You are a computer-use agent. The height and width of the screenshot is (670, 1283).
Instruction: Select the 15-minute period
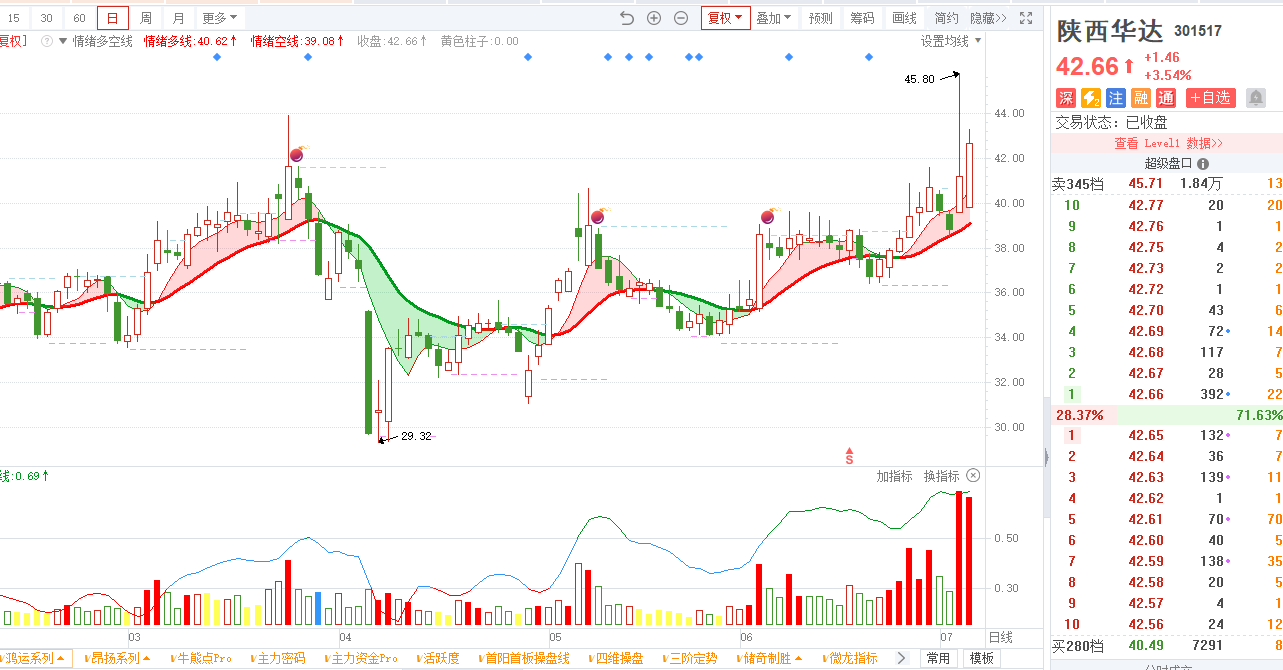pyautogui.click(x=14, y=18)
